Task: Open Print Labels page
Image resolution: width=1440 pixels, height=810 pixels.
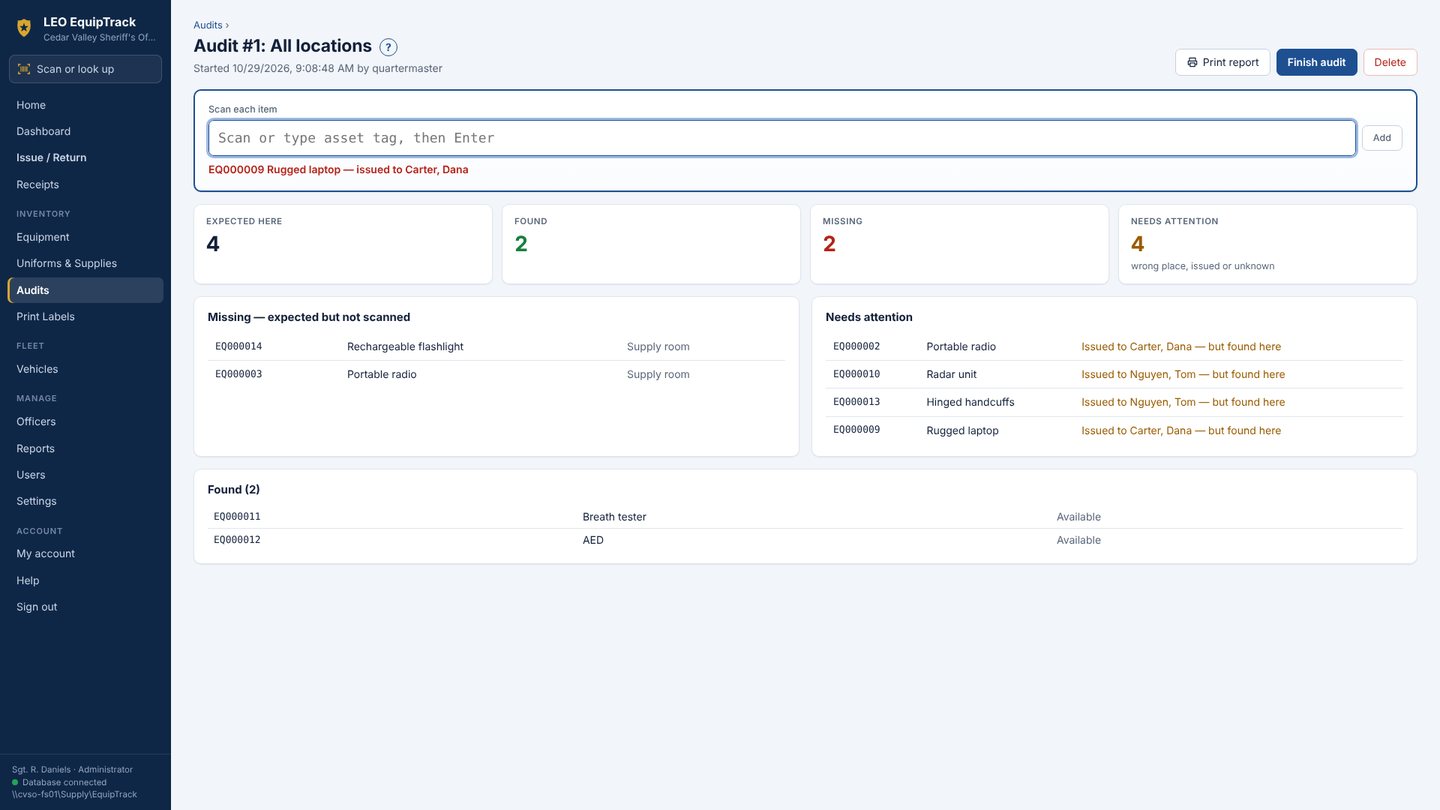Action: click(x=85, y=316)
